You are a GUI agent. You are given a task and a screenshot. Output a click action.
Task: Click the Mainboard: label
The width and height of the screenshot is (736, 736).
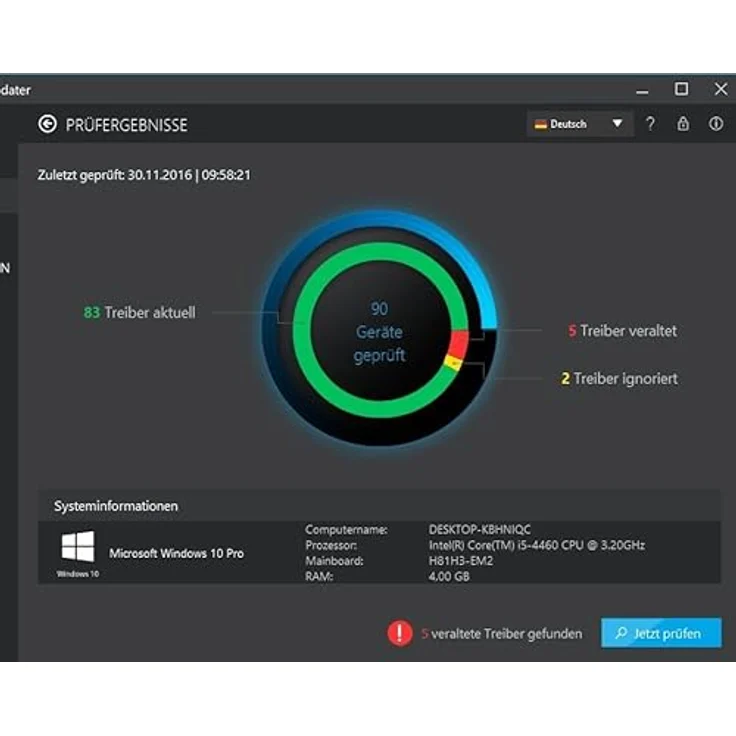click(334, 560)
